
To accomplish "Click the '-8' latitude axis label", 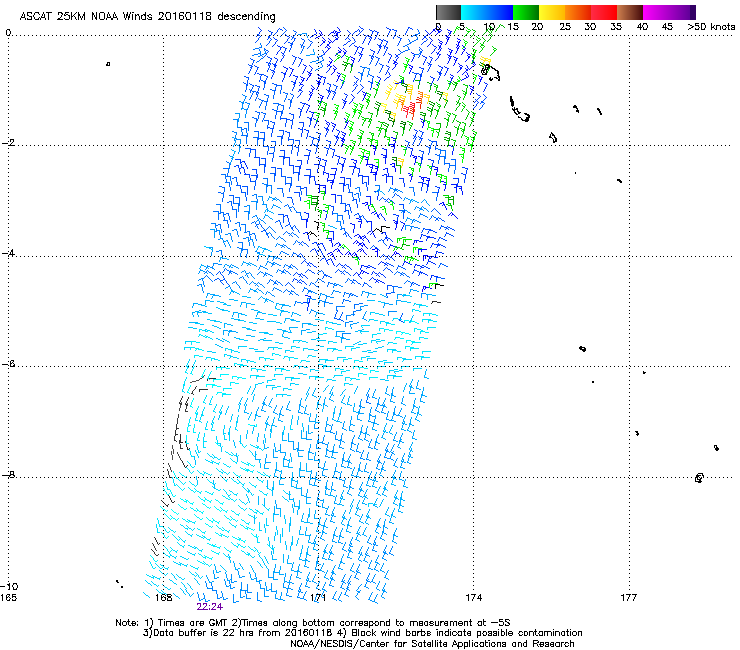I will point(8,474).
